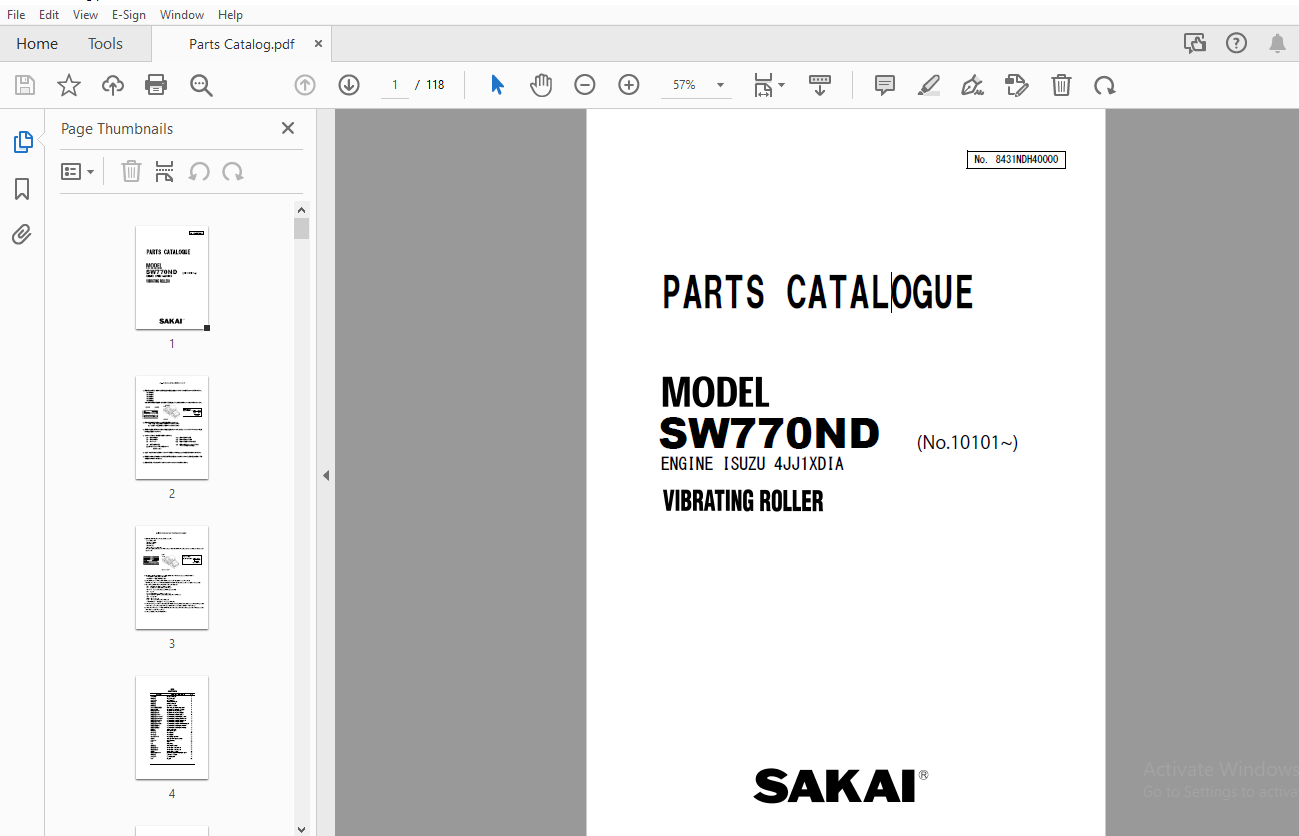Open the Bookmarks panel

[22, 189]
